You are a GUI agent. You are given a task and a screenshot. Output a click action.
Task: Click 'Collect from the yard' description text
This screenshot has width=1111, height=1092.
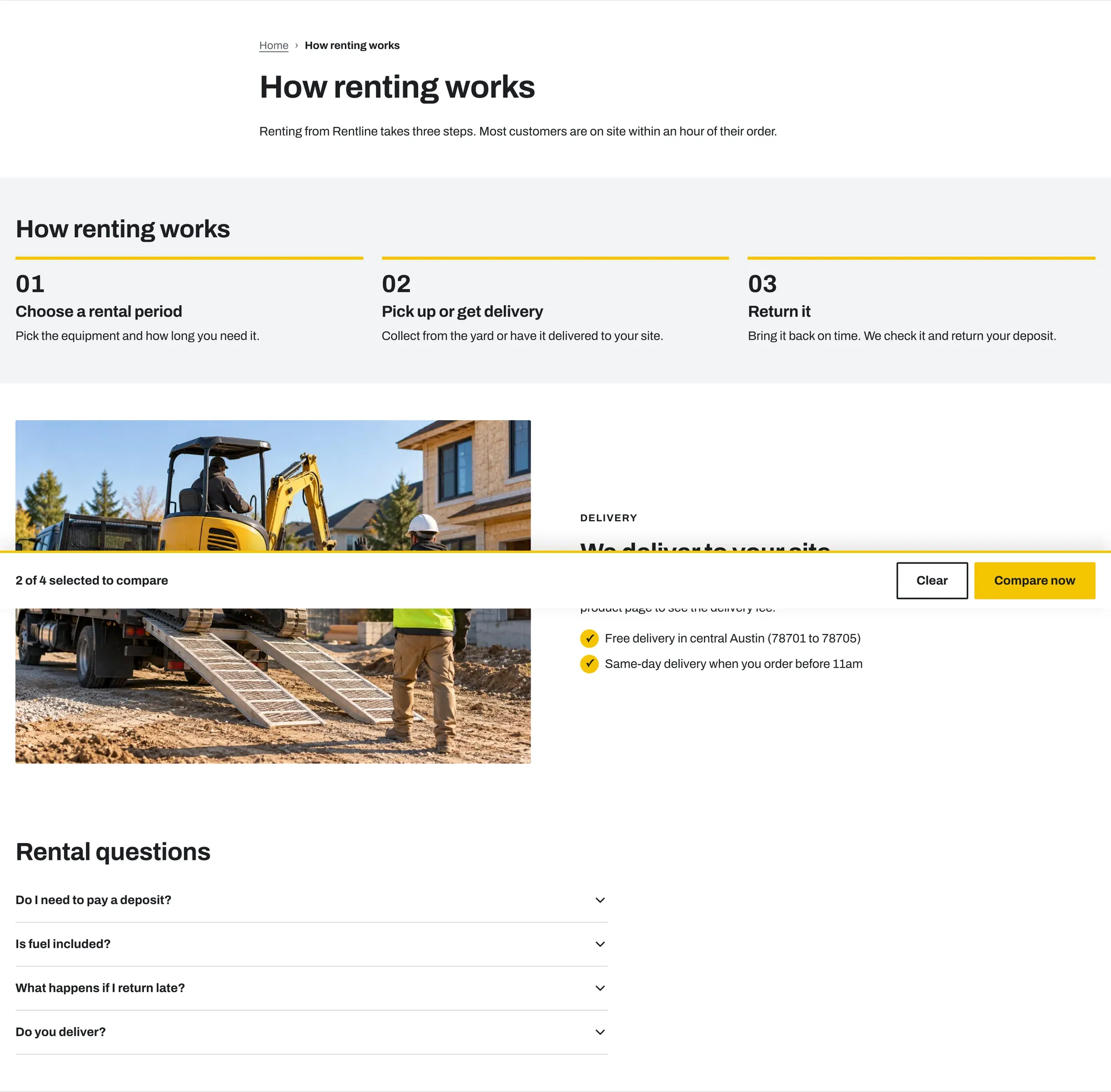(522, 336)
